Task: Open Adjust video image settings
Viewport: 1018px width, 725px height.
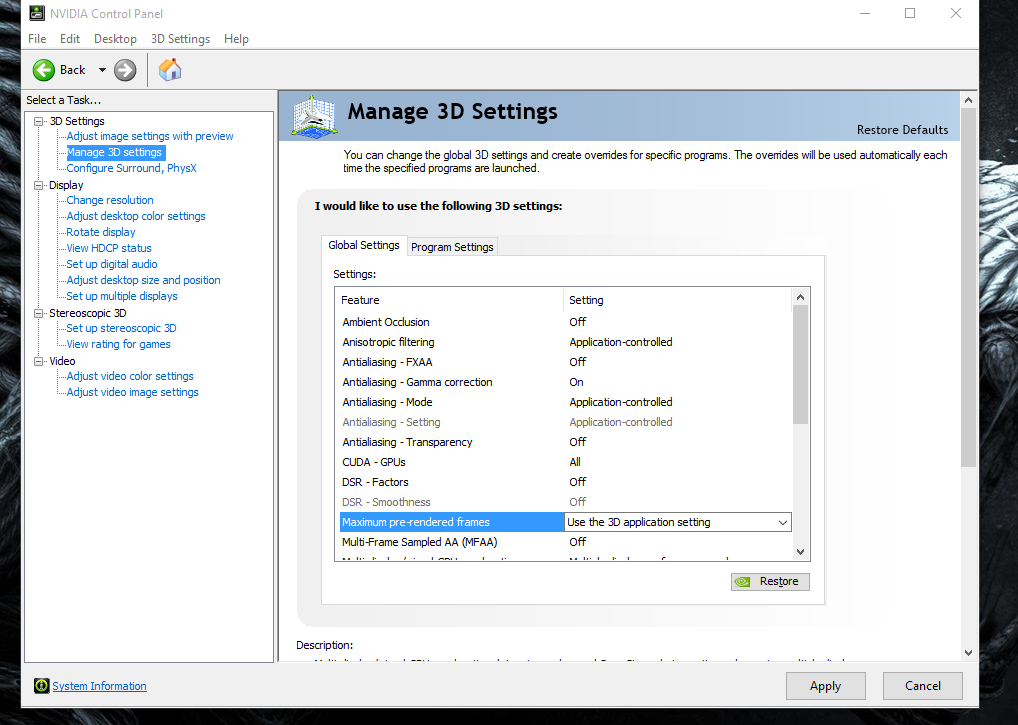Action: (x=132, y=392)
